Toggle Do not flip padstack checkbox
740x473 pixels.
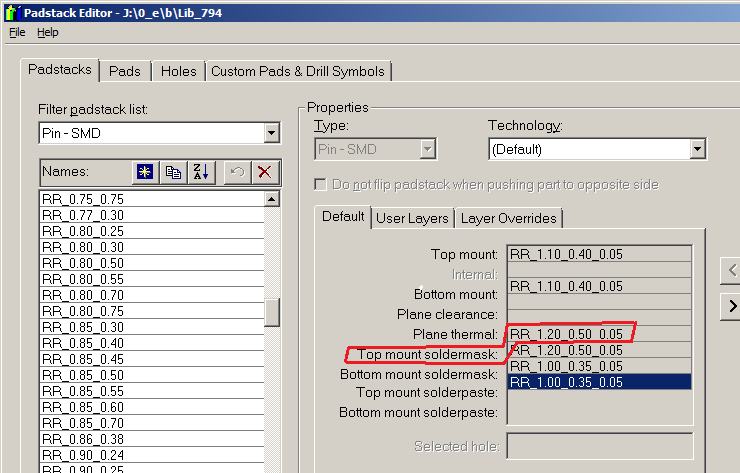(x=320, y=184)
